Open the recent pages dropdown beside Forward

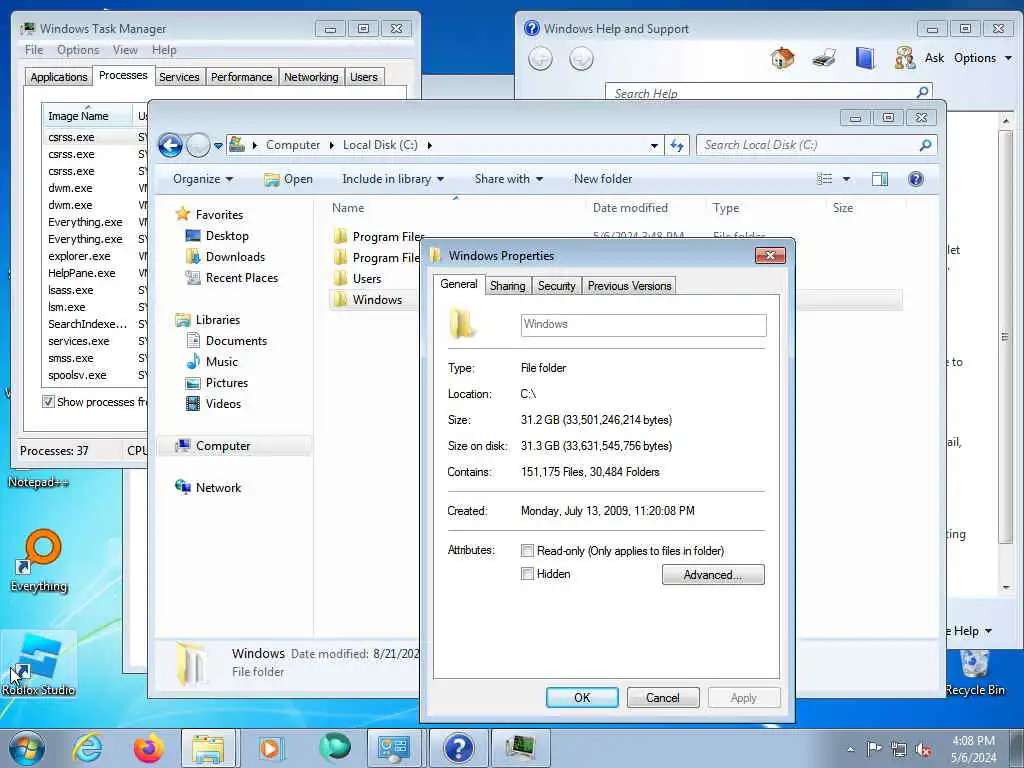218,146
